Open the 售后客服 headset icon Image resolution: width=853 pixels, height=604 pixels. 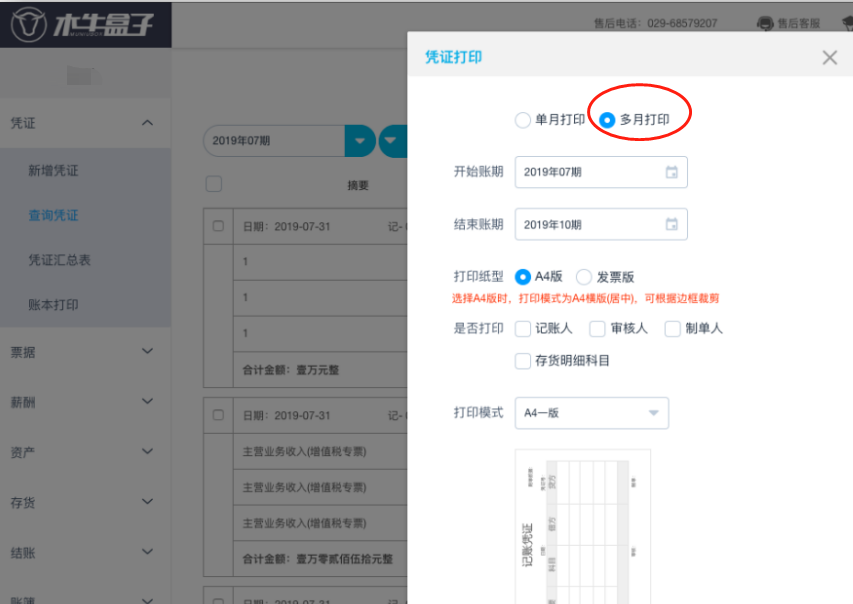coord(765,23)
